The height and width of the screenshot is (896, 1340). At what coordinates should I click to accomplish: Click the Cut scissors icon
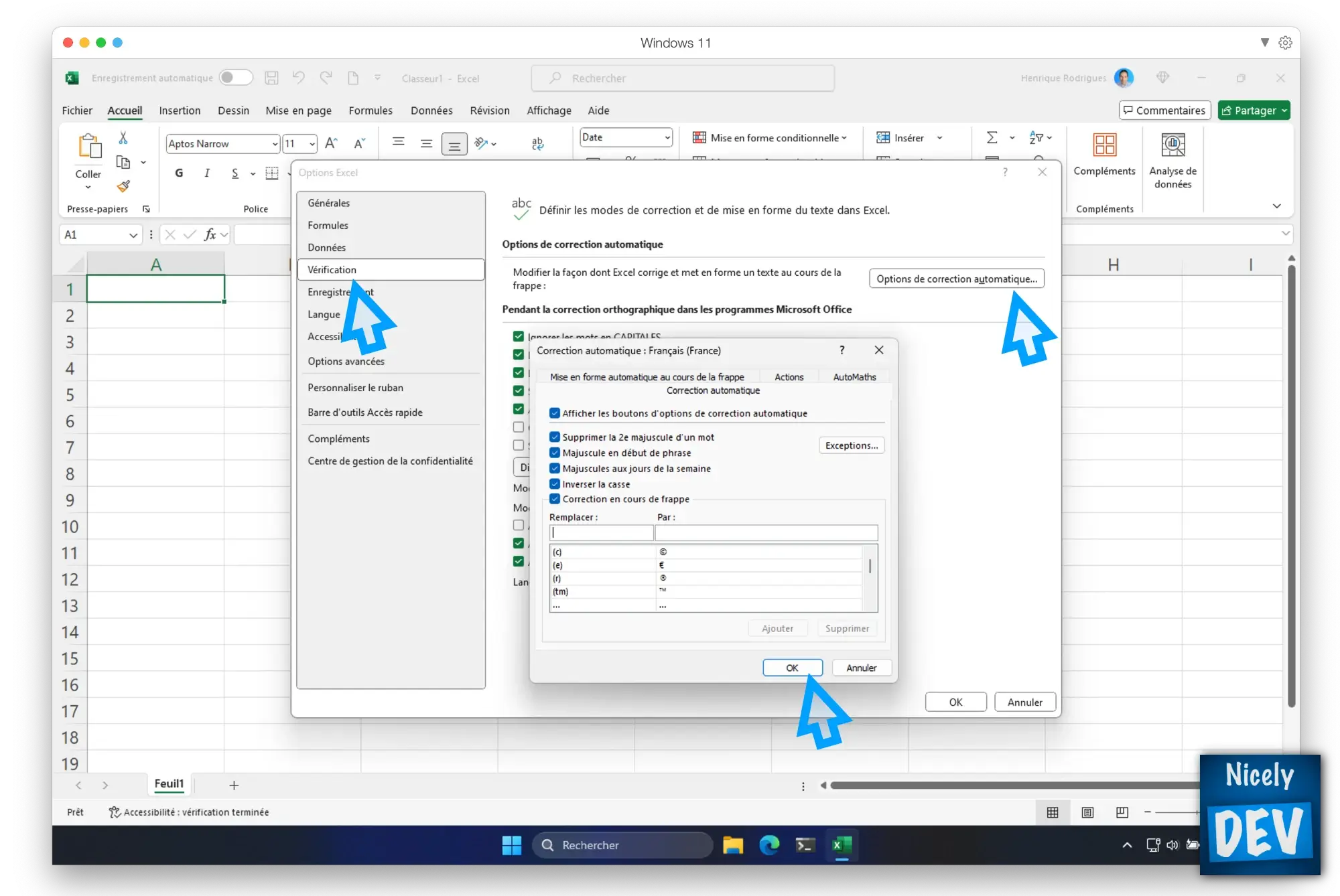pos(123,137)
